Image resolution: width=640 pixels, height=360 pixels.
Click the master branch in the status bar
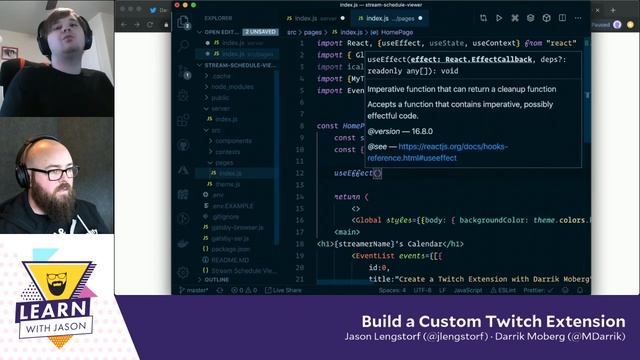[194, 290]
